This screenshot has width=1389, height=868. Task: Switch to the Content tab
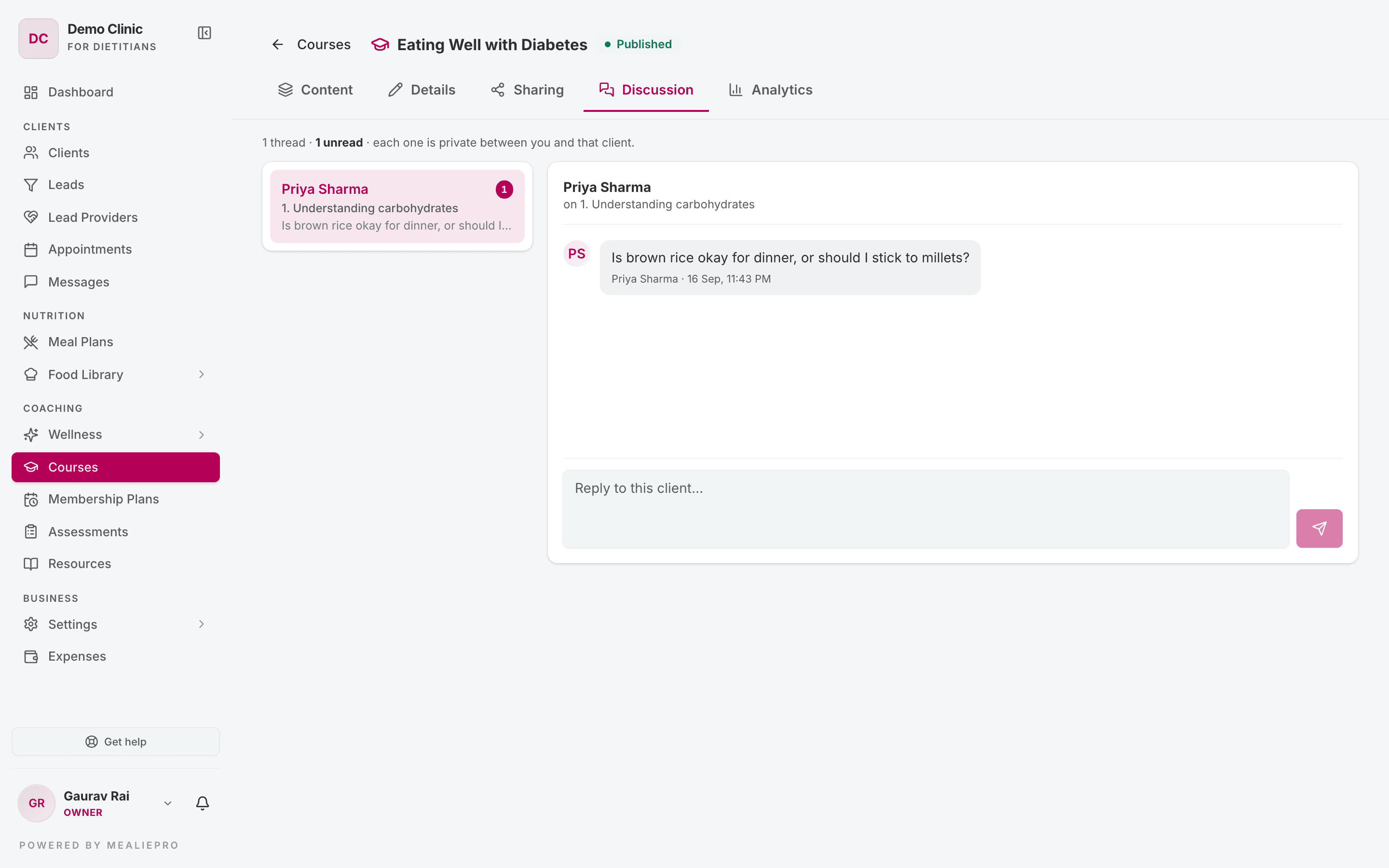[315, 90]
